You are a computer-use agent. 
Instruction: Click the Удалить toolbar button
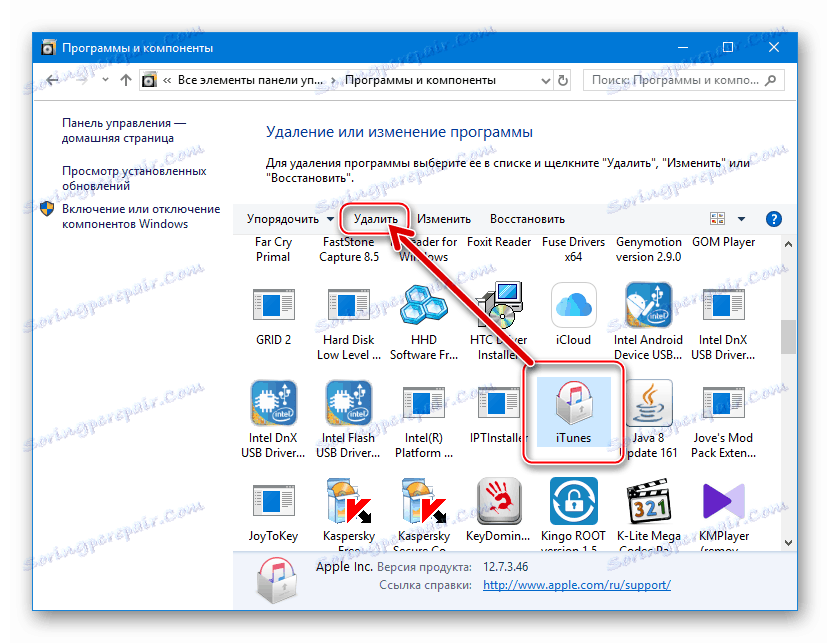pos(375,219)
